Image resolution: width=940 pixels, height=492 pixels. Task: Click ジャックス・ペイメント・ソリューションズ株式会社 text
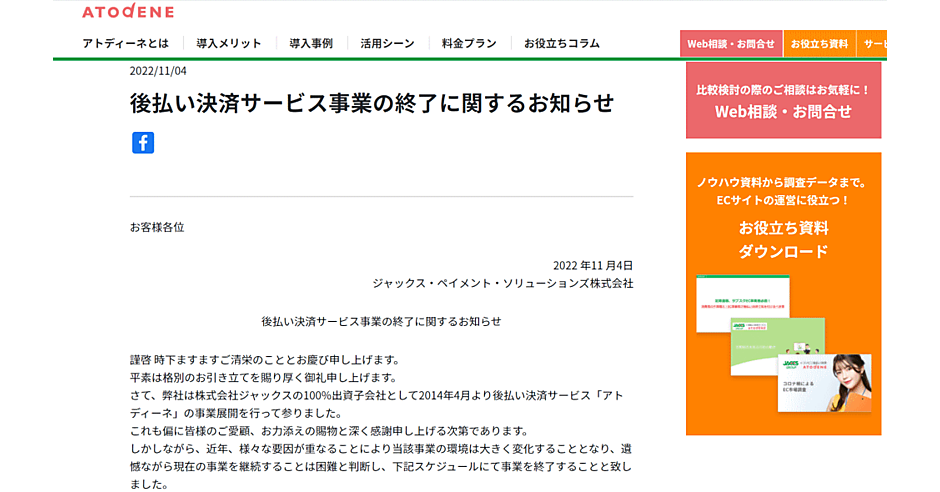coord(502,283)
